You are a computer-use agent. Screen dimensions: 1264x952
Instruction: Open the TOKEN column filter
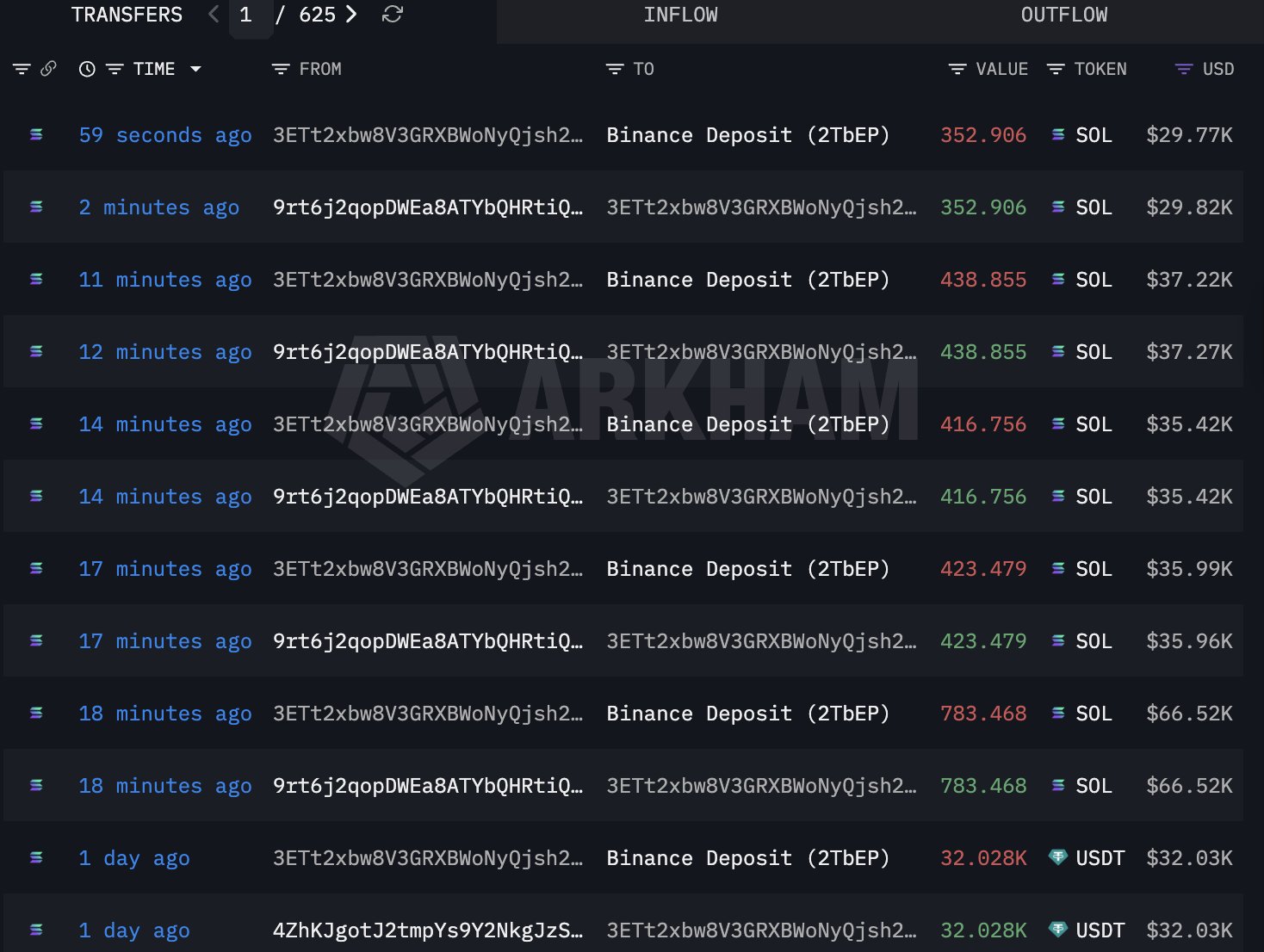point(1056,69)
